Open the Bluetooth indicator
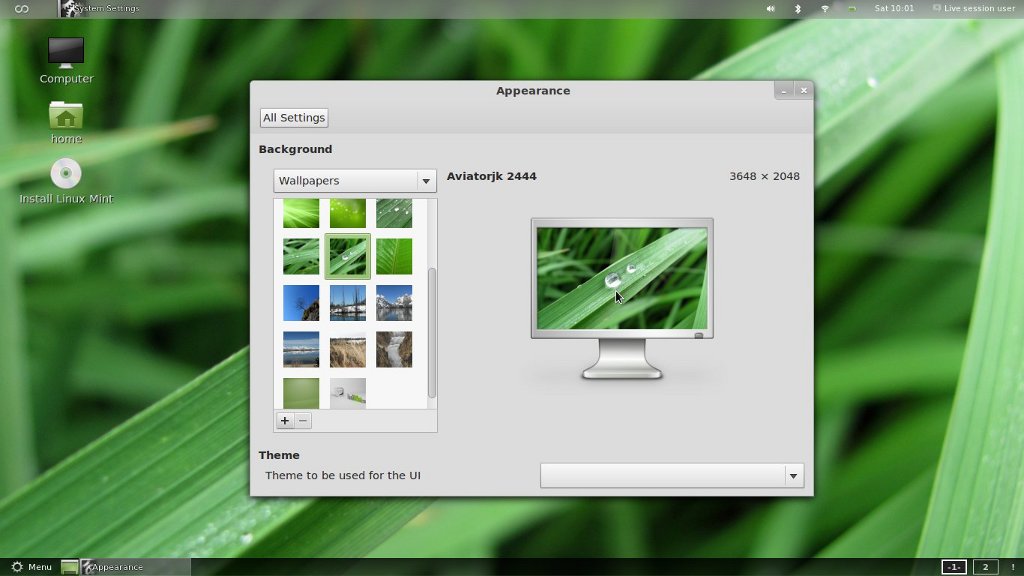Screen dimensions: 1024x576 [797, 8]
